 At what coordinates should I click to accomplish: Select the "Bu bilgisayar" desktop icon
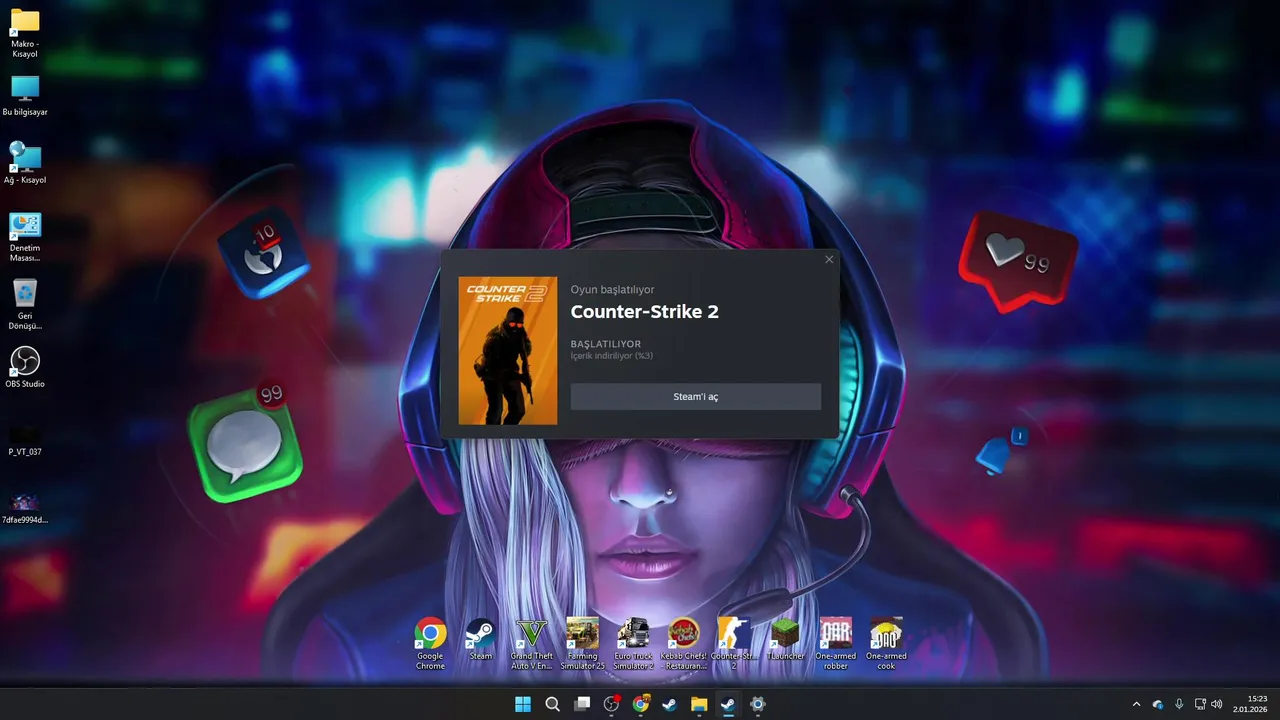[25, 96]
